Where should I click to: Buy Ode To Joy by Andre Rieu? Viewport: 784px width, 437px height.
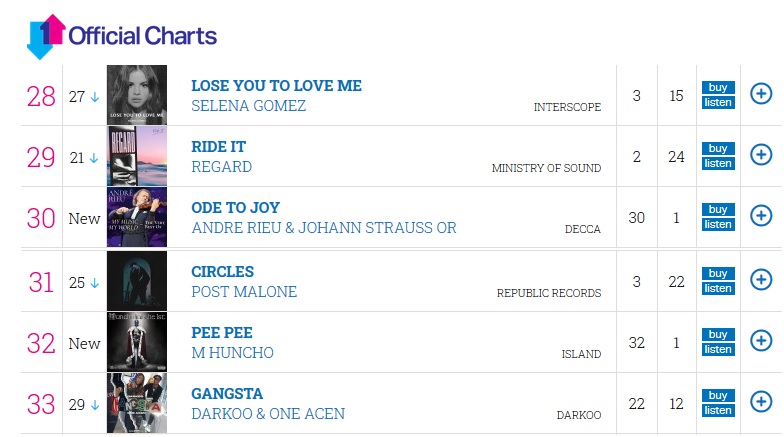(717, 209)
